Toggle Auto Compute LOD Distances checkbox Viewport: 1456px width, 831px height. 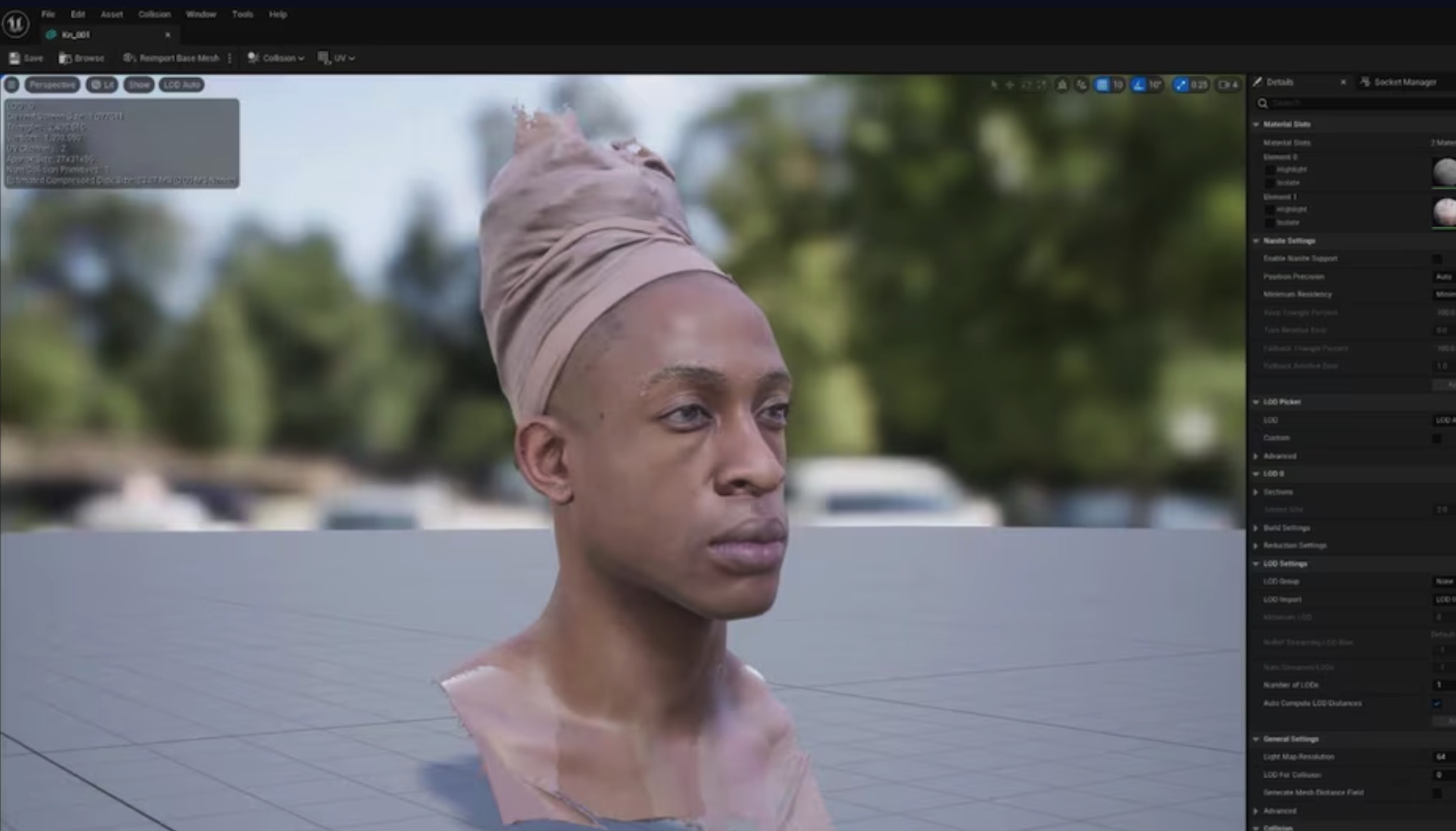1437,704
